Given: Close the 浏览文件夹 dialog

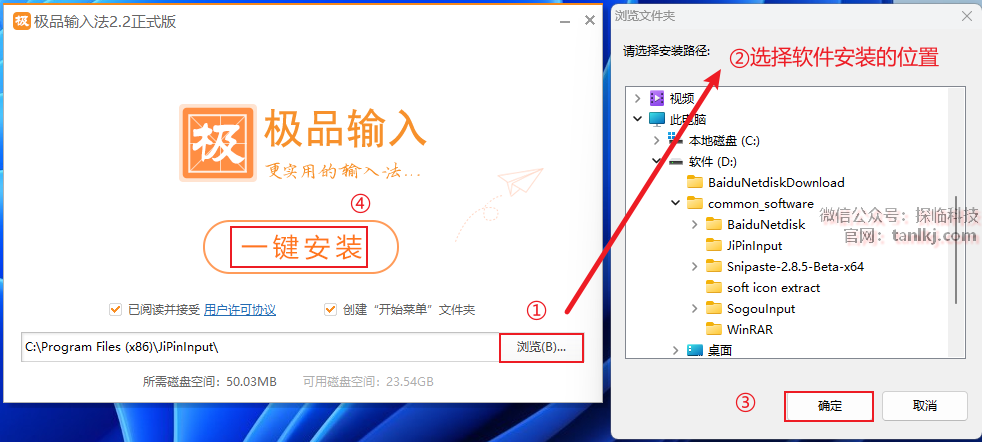Looking at the screenshot, I should click(966, 17).
